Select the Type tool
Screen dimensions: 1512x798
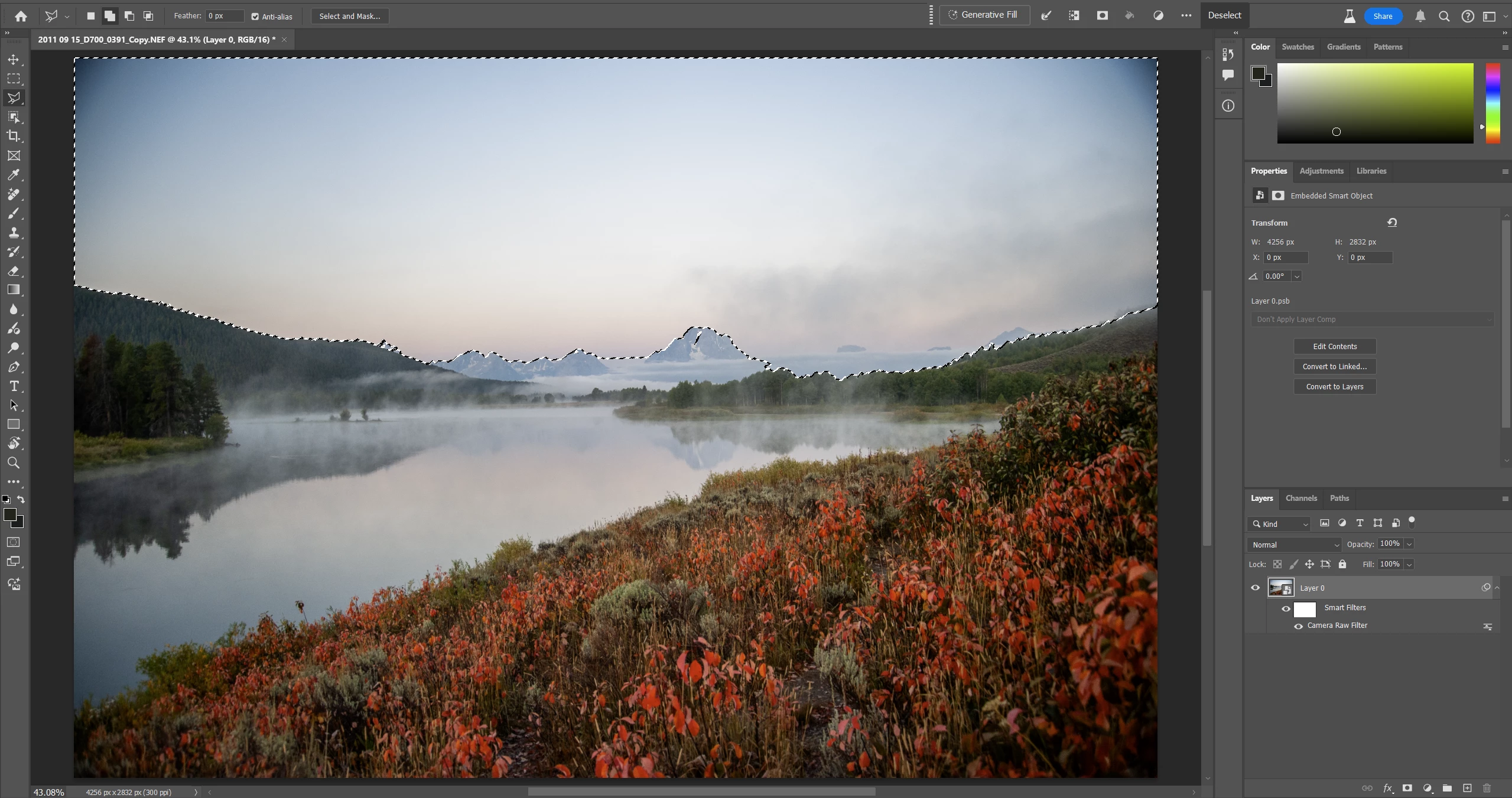pyautogui.click(x=14, y=386)
